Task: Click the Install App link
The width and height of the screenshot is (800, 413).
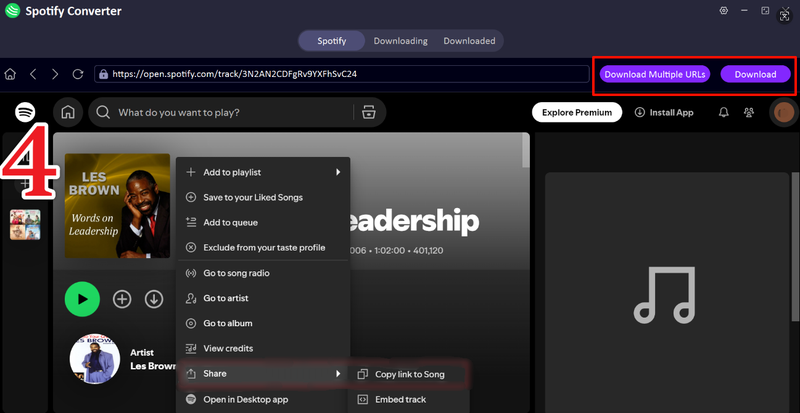Action: 664,112
